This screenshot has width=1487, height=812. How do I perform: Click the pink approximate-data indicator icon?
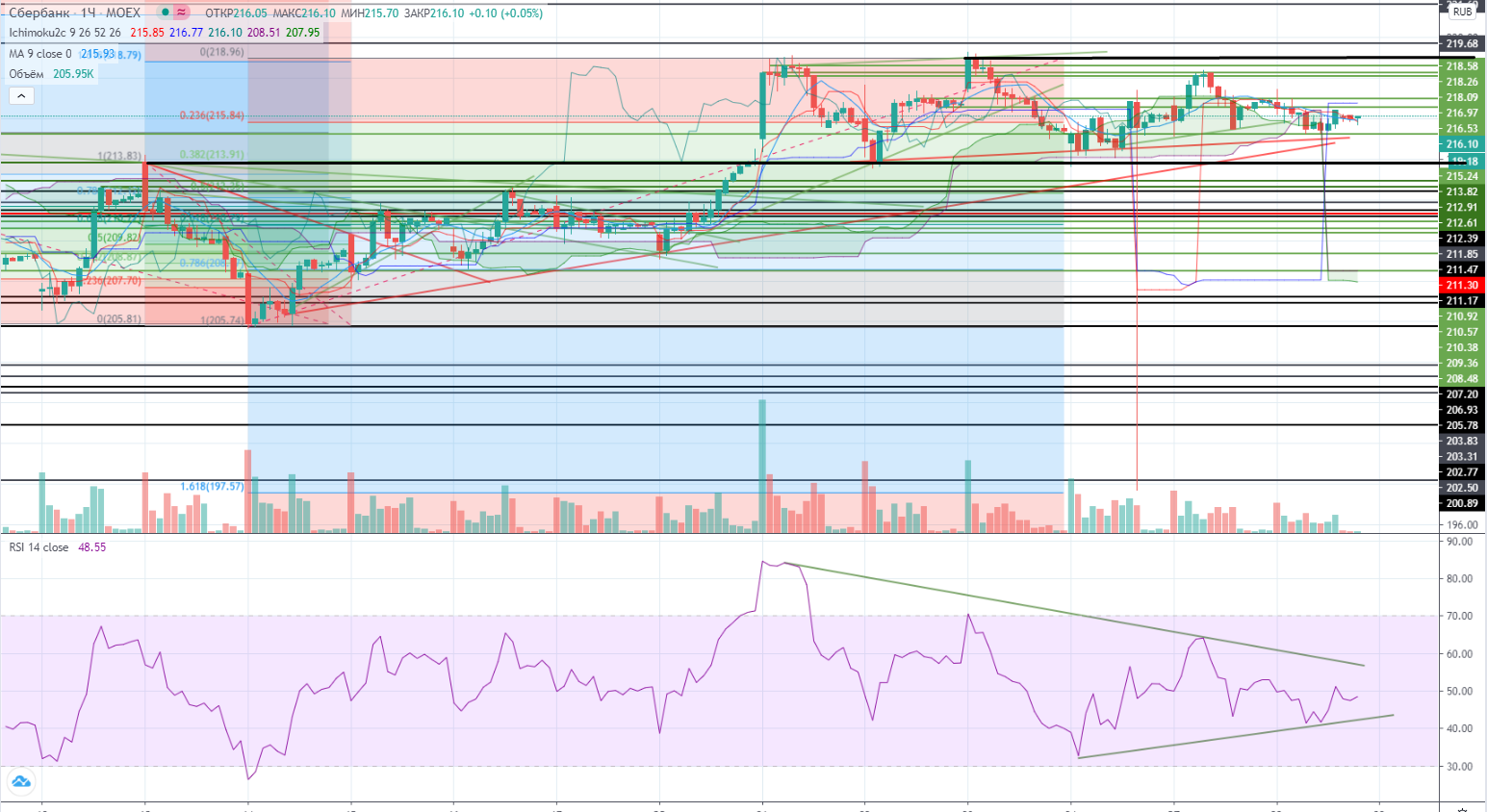181,13
